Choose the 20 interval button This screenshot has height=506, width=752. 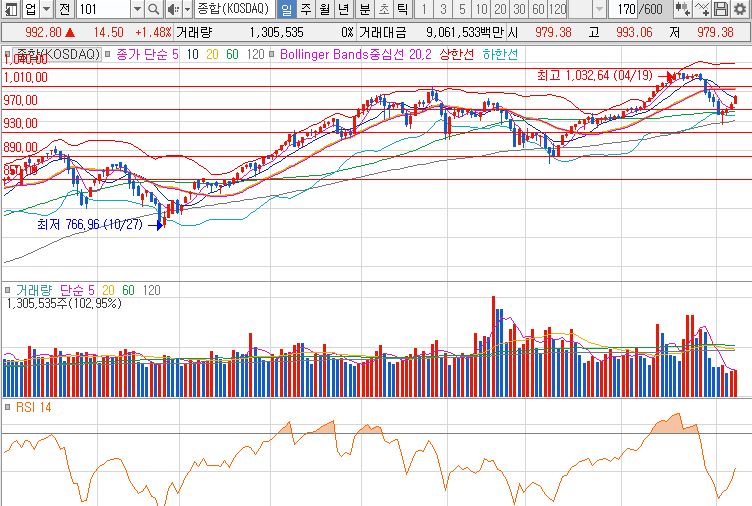(500, 9)
